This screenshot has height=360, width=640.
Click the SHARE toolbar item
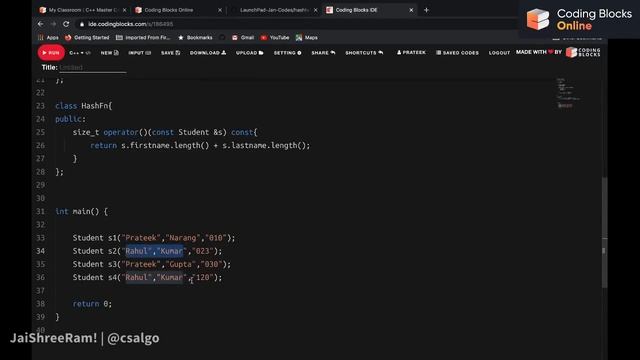coord(323,53)
